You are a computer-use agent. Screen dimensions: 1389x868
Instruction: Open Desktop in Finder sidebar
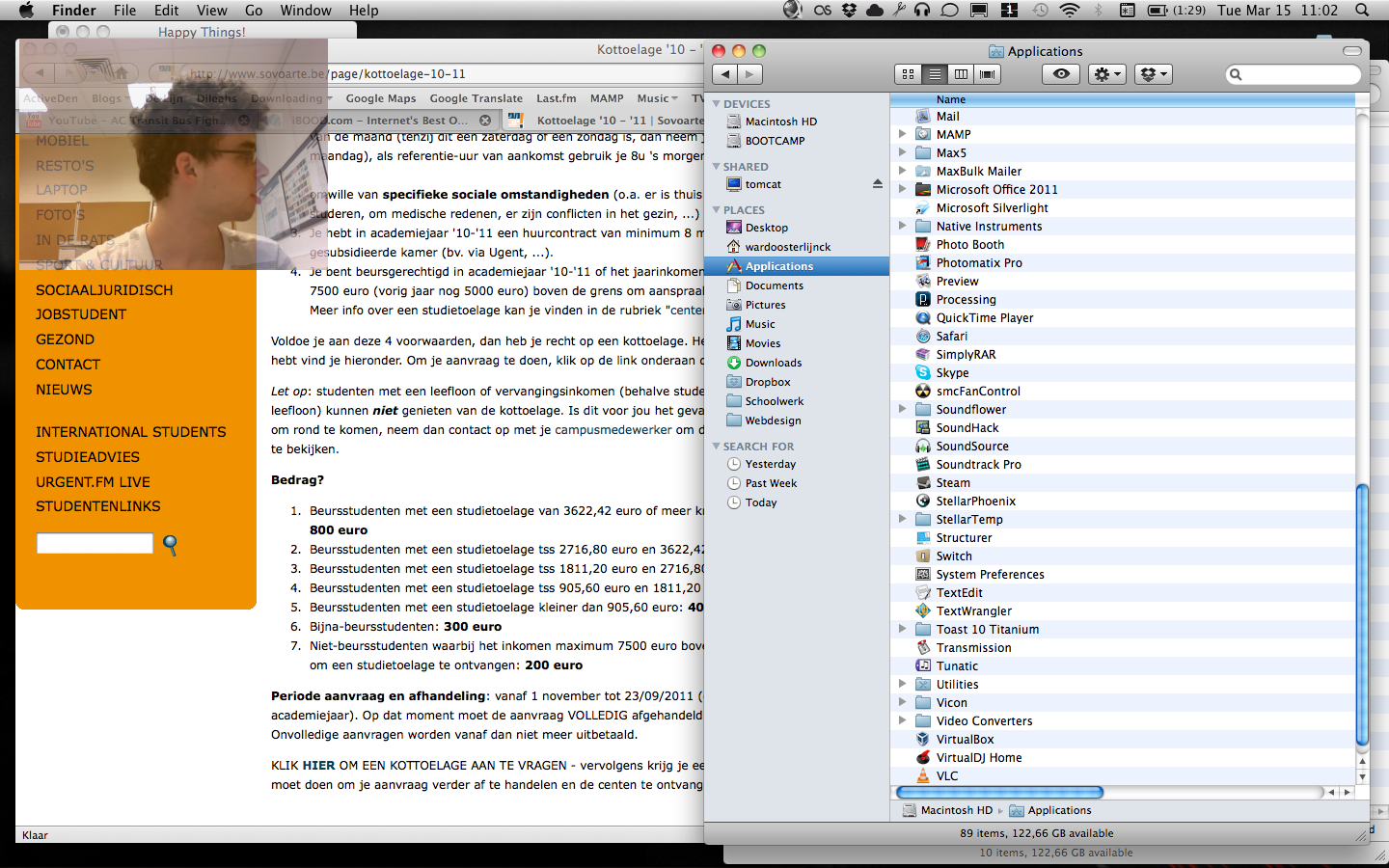click(766, 228)
